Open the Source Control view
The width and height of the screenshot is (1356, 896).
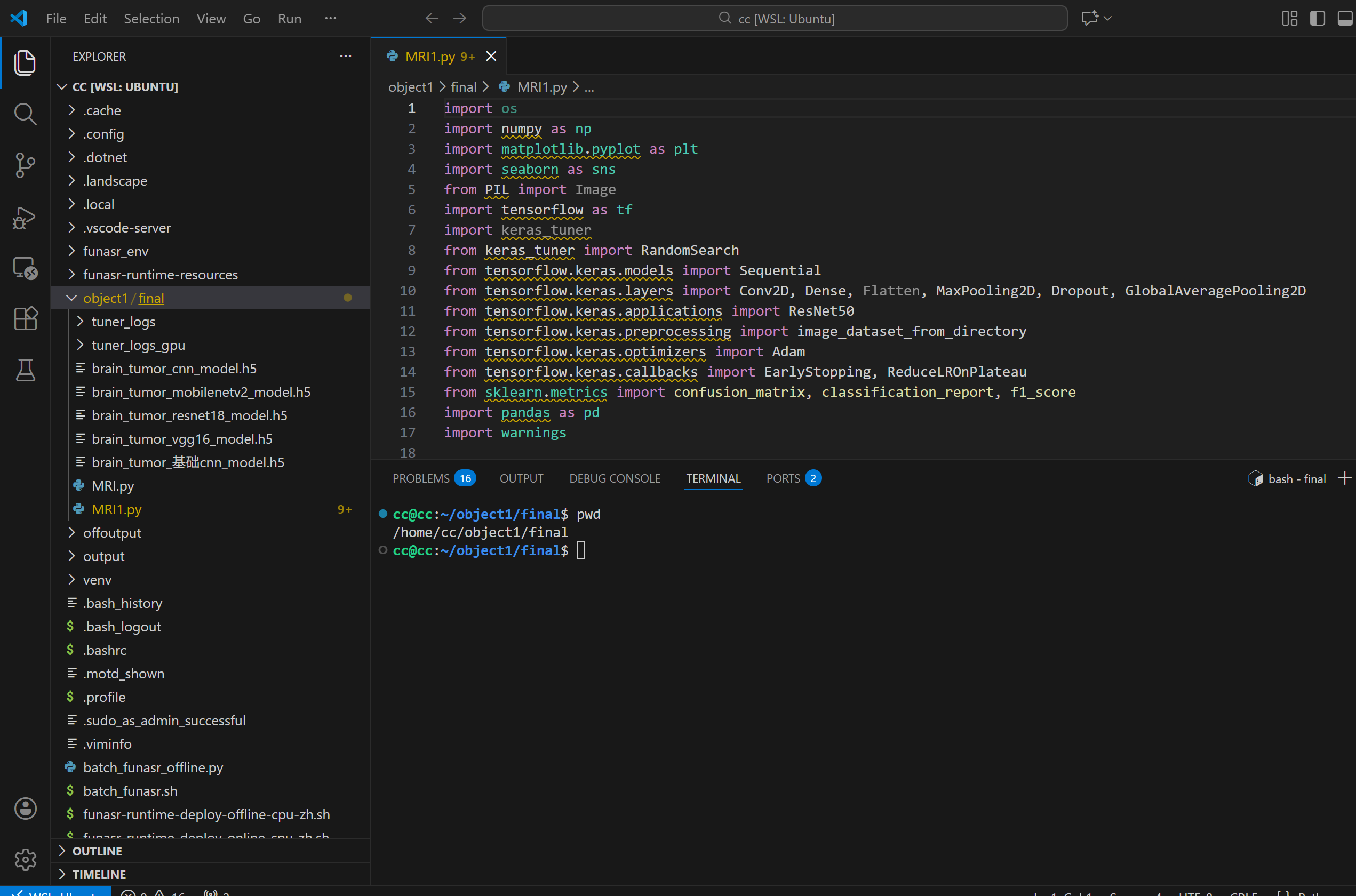tap(25, 166)
